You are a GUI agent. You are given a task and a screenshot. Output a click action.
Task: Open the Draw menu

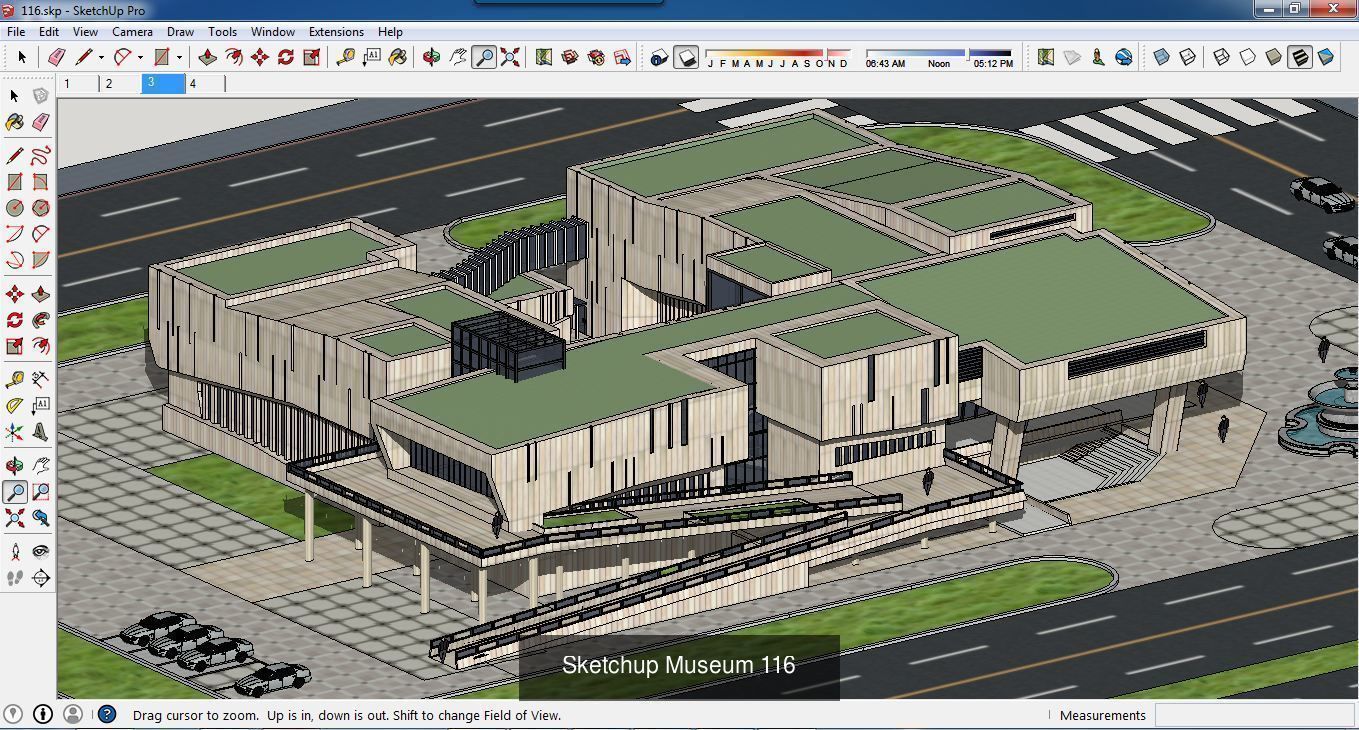click(x=180, y=31)
